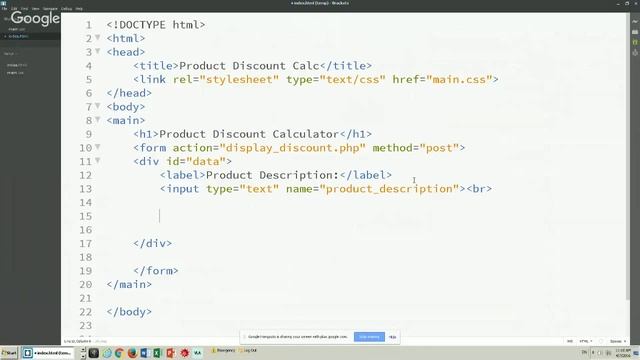Launch the red gear taskbar icon
The width and height of the screenshot is (640, 360).
(184, 353)
